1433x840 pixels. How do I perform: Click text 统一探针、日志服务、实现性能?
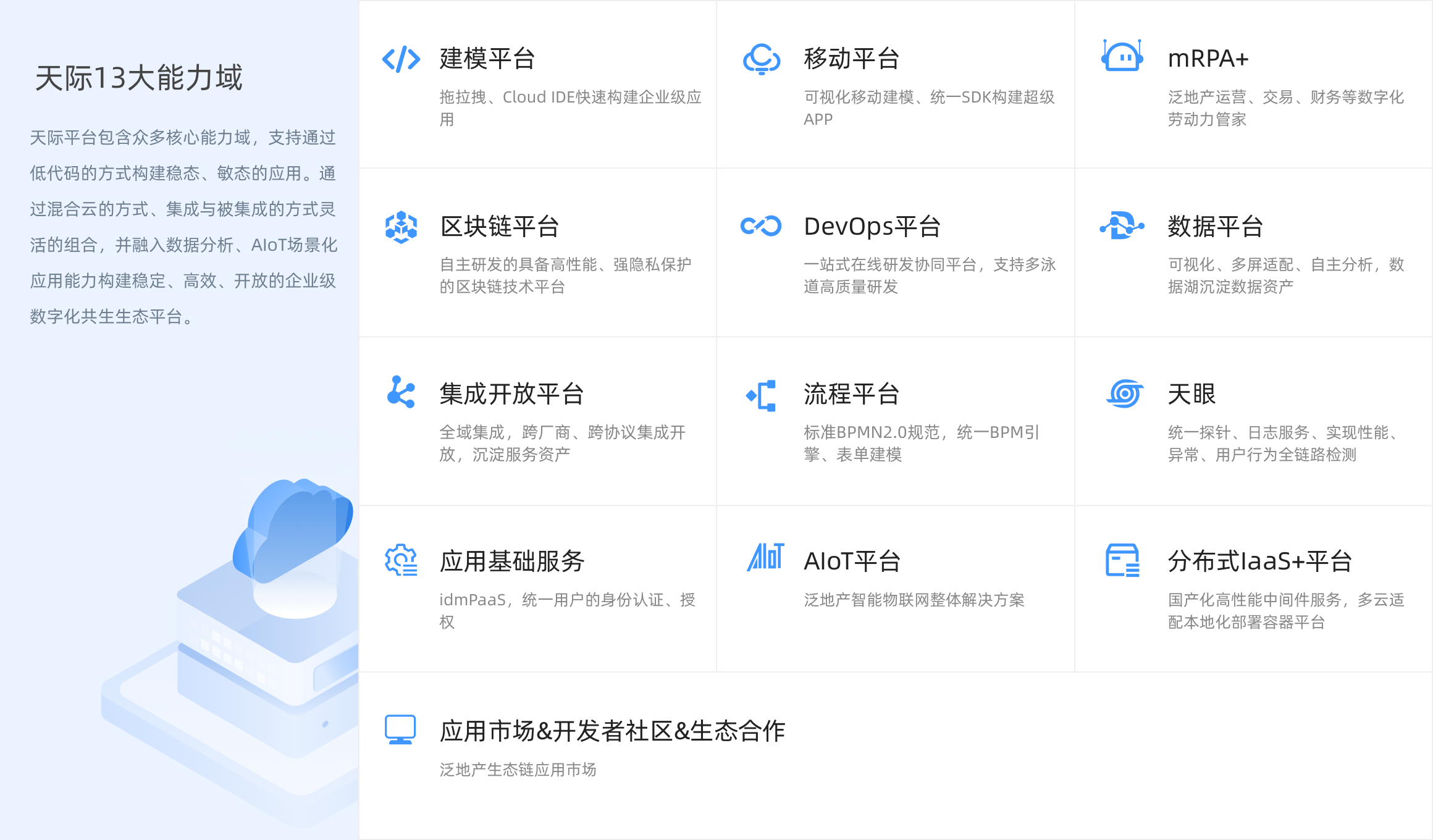[1278, 432]
